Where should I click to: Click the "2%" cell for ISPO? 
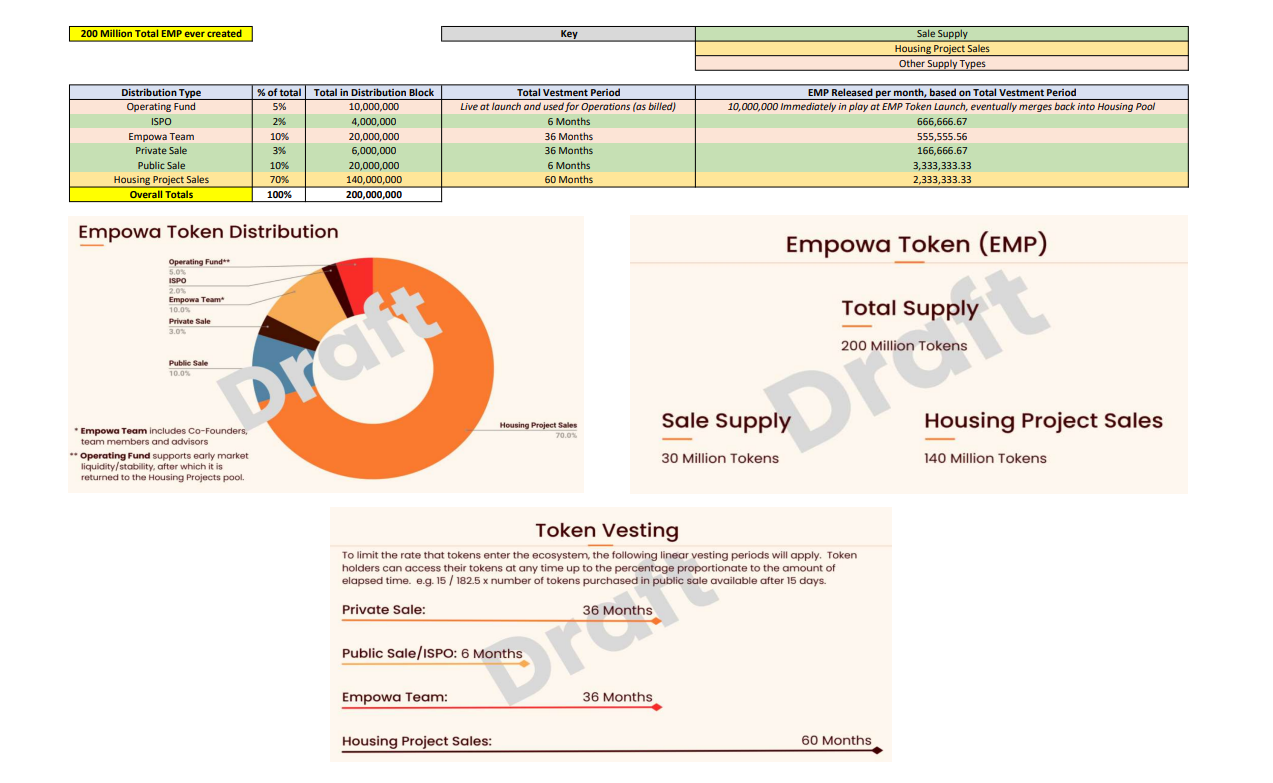tap(279, 122)
